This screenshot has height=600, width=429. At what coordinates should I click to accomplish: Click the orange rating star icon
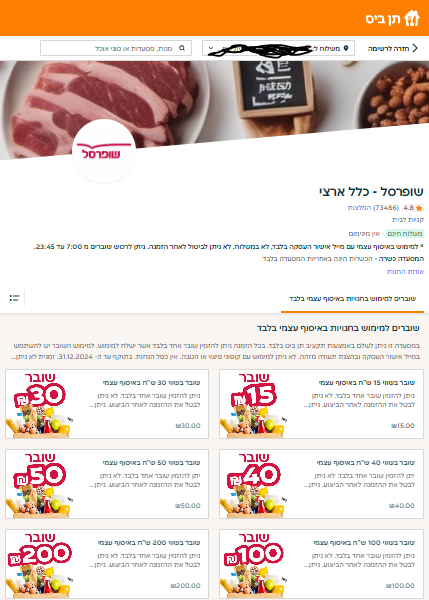click(419, 208)
